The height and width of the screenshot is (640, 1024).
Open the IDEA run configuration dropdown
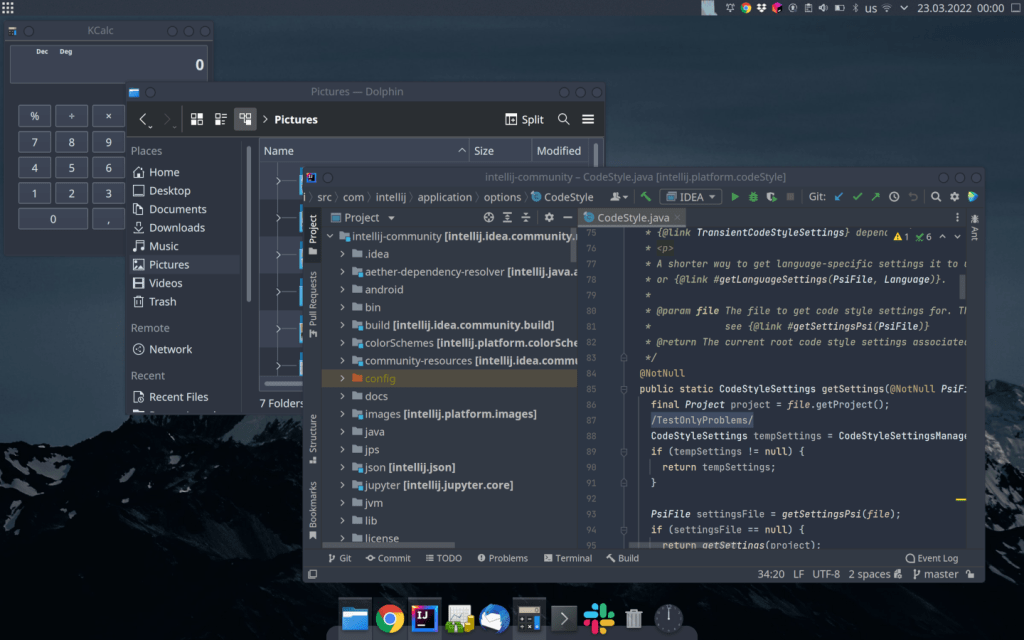pos(693,197)
